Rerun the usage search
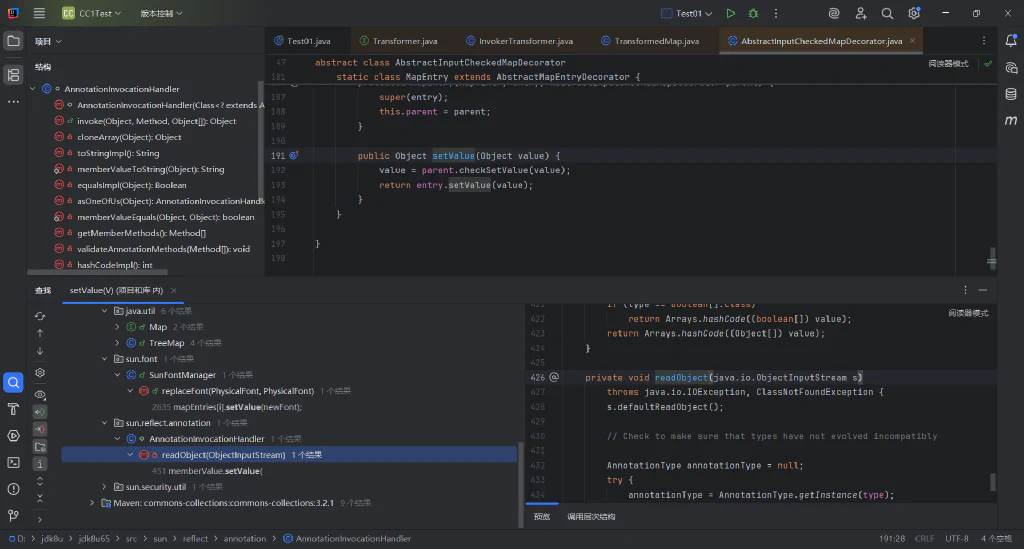 [x=40, y=316]
